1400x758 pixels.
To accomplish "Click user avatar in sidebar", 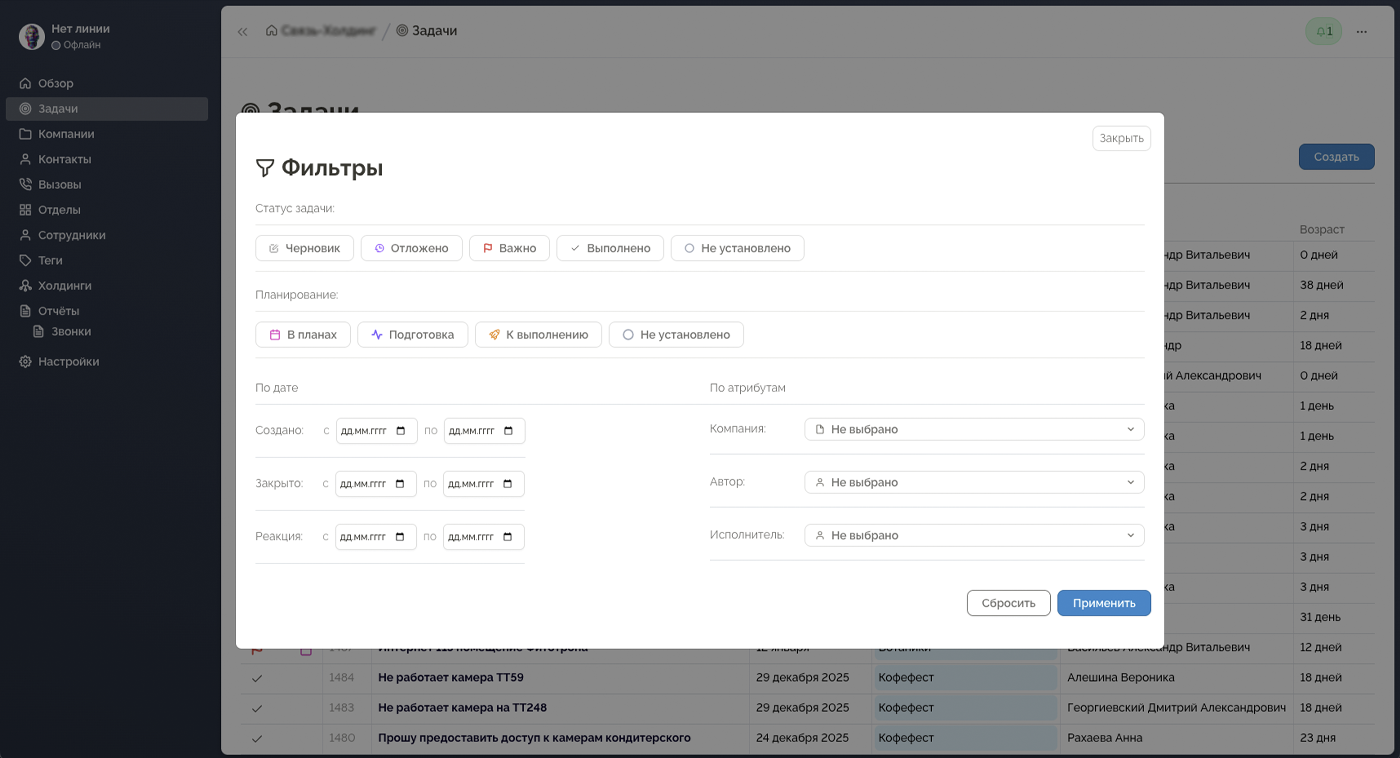I will coord(32,37).
